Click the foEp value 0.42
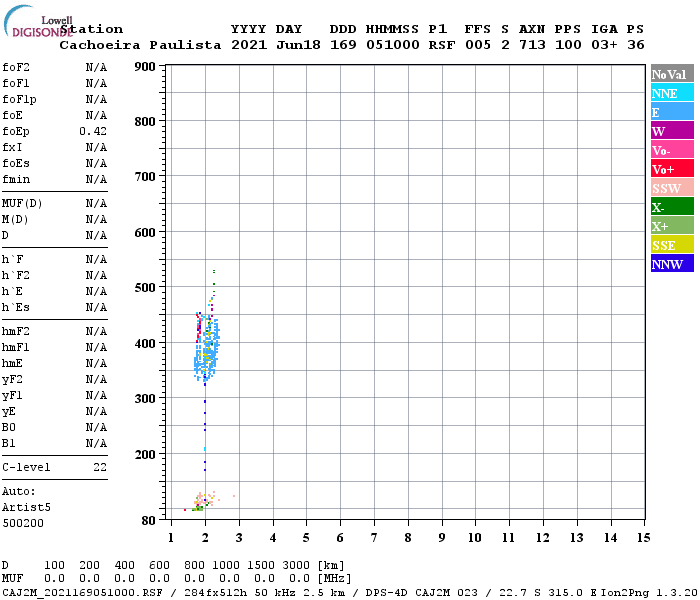 [93, 132]
